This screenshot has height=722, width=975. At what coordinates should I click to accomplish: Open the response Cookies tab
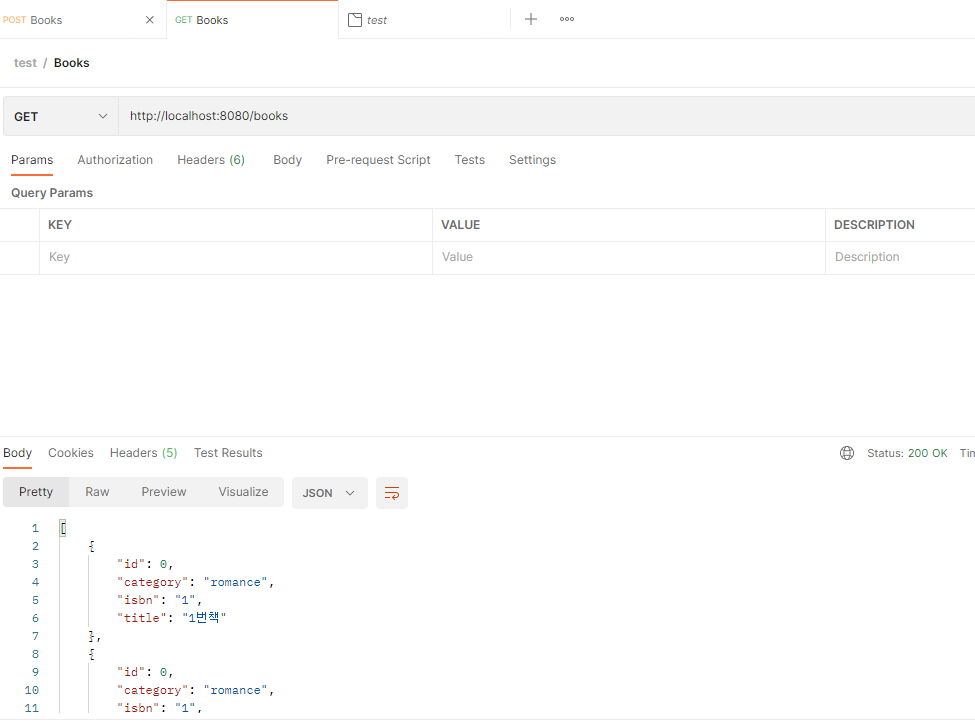tap(71, 453)
